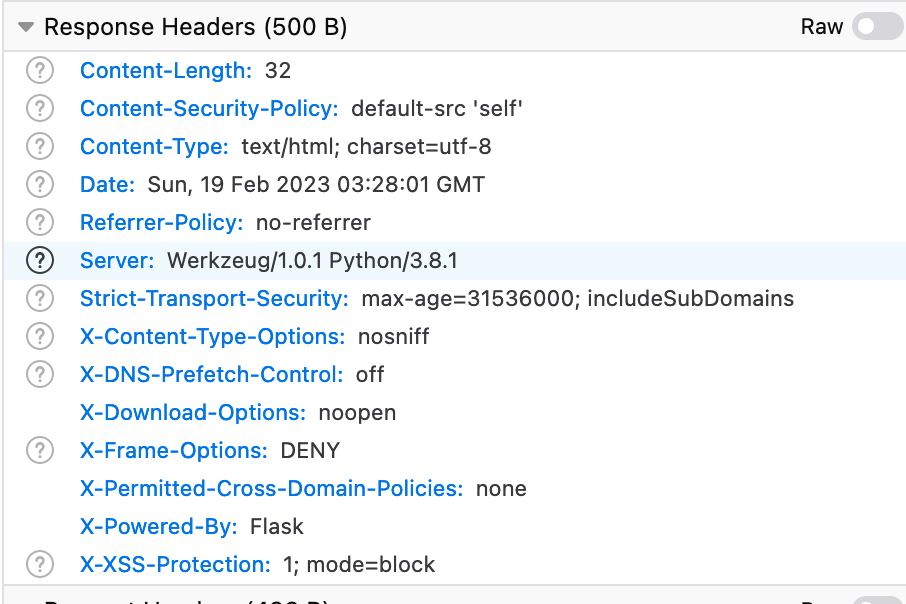The width and height of the screenshot is (906, 604).
Task: Click the question mark beside Content-Type
Action: pos(39,146)
